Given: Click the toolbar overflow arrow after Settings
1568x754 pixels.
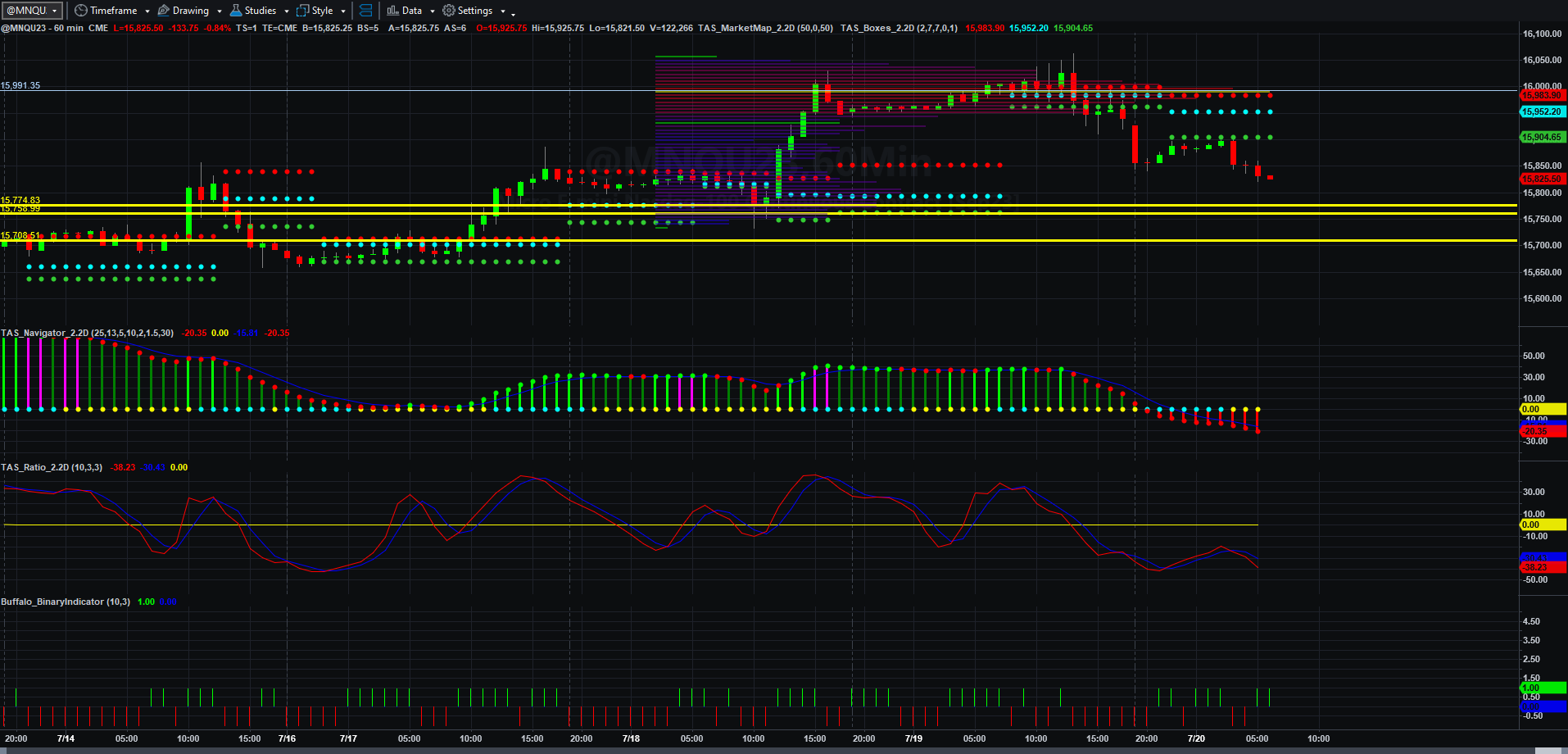Looking at the screenshot, I should coord(514,12).
